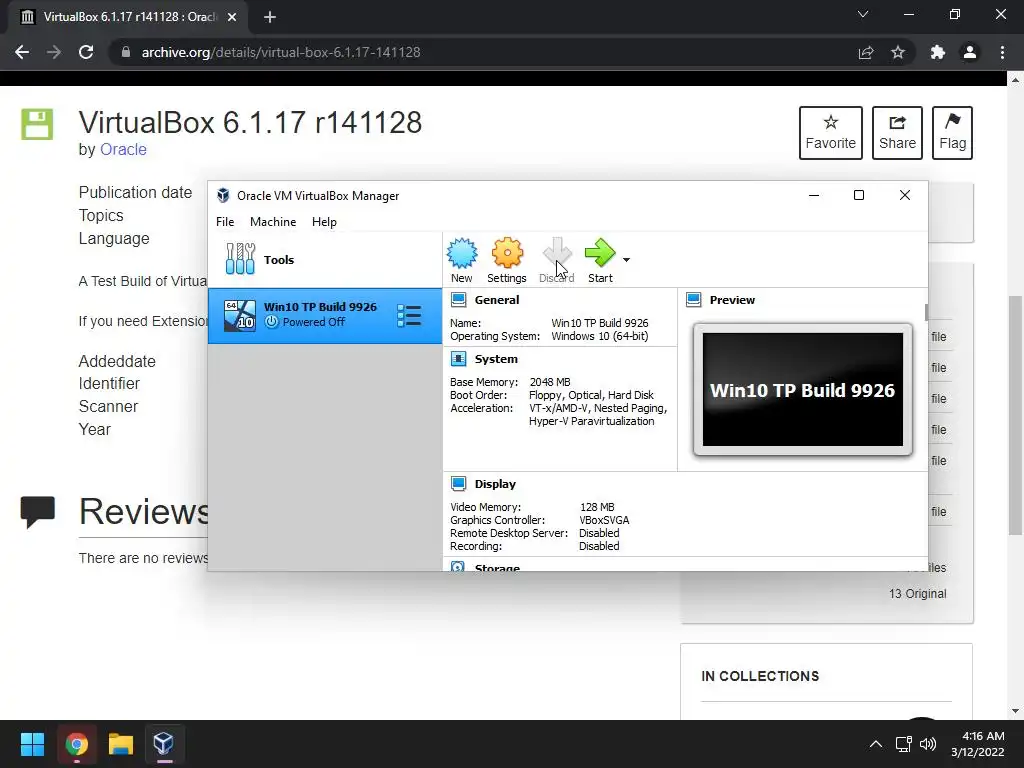
Task: Click the Win10 TP Build 9926 preview thumbnail
Action: (x=803, y=389)
